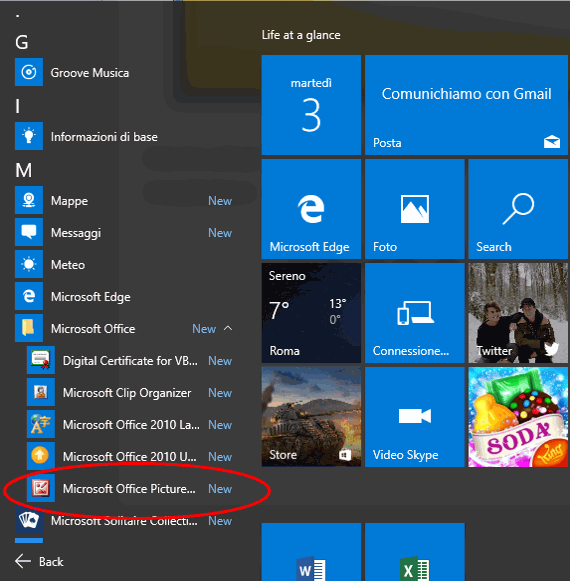Click the New badge beside Messaggi
The width and height of the screenshot is (570, 581).
pyautogui.click(x=220, y=233)
